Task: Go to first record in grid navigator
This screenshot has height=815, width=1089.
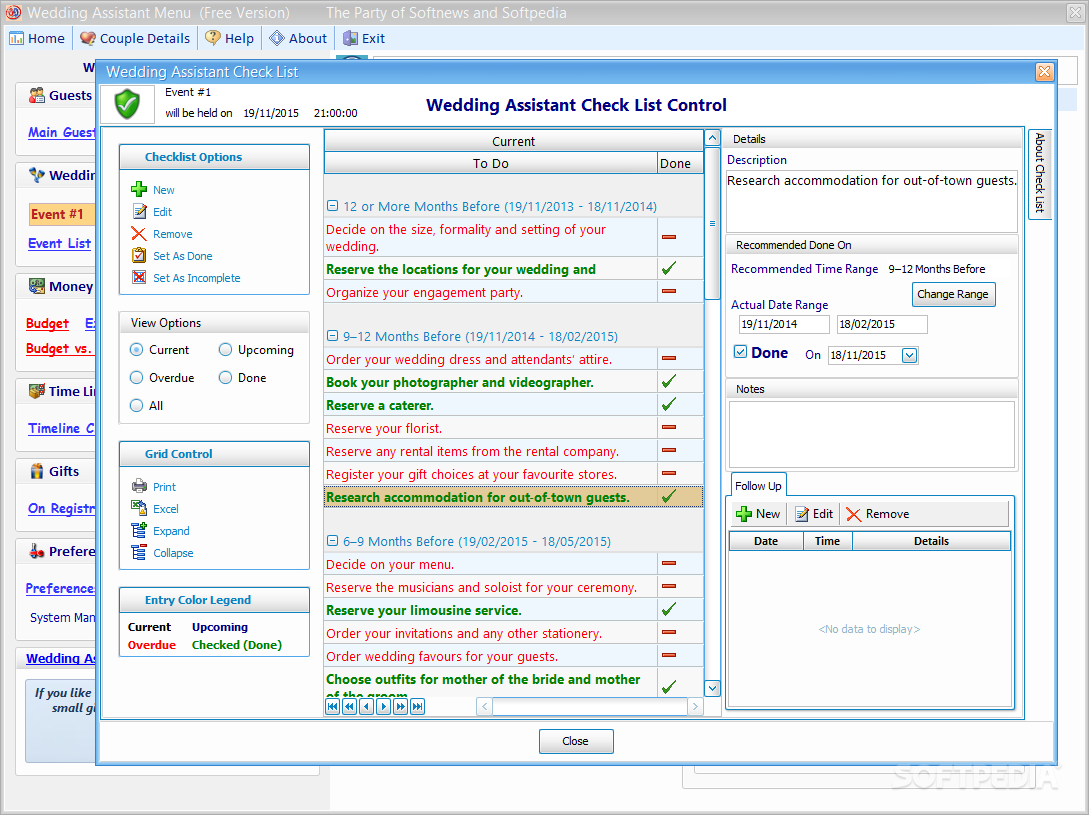Action: pyautogui.click(x=333, y=707)
